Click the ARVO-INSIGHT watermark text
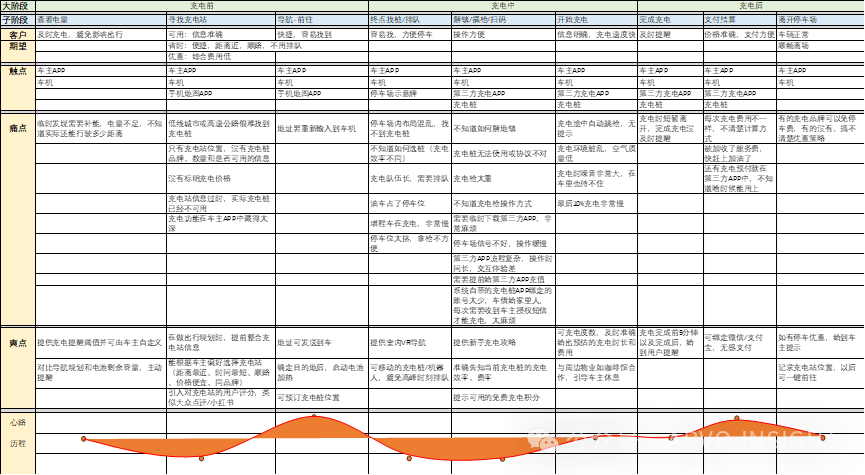 (x=751, y=440)
